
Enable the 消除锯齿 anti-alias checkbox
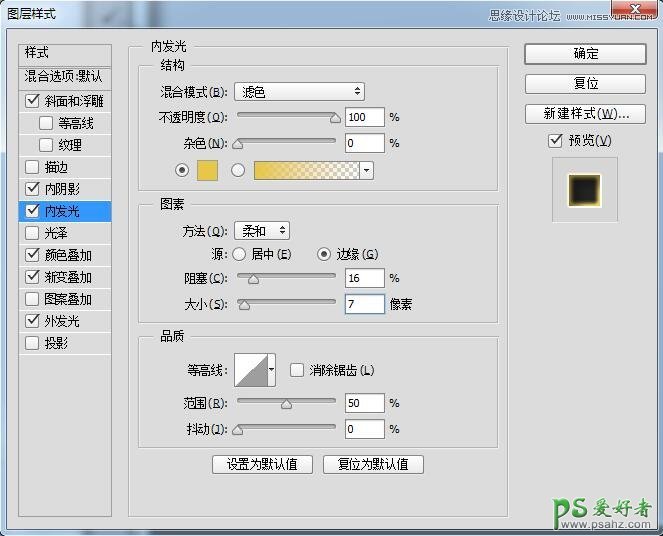[297, 370]
